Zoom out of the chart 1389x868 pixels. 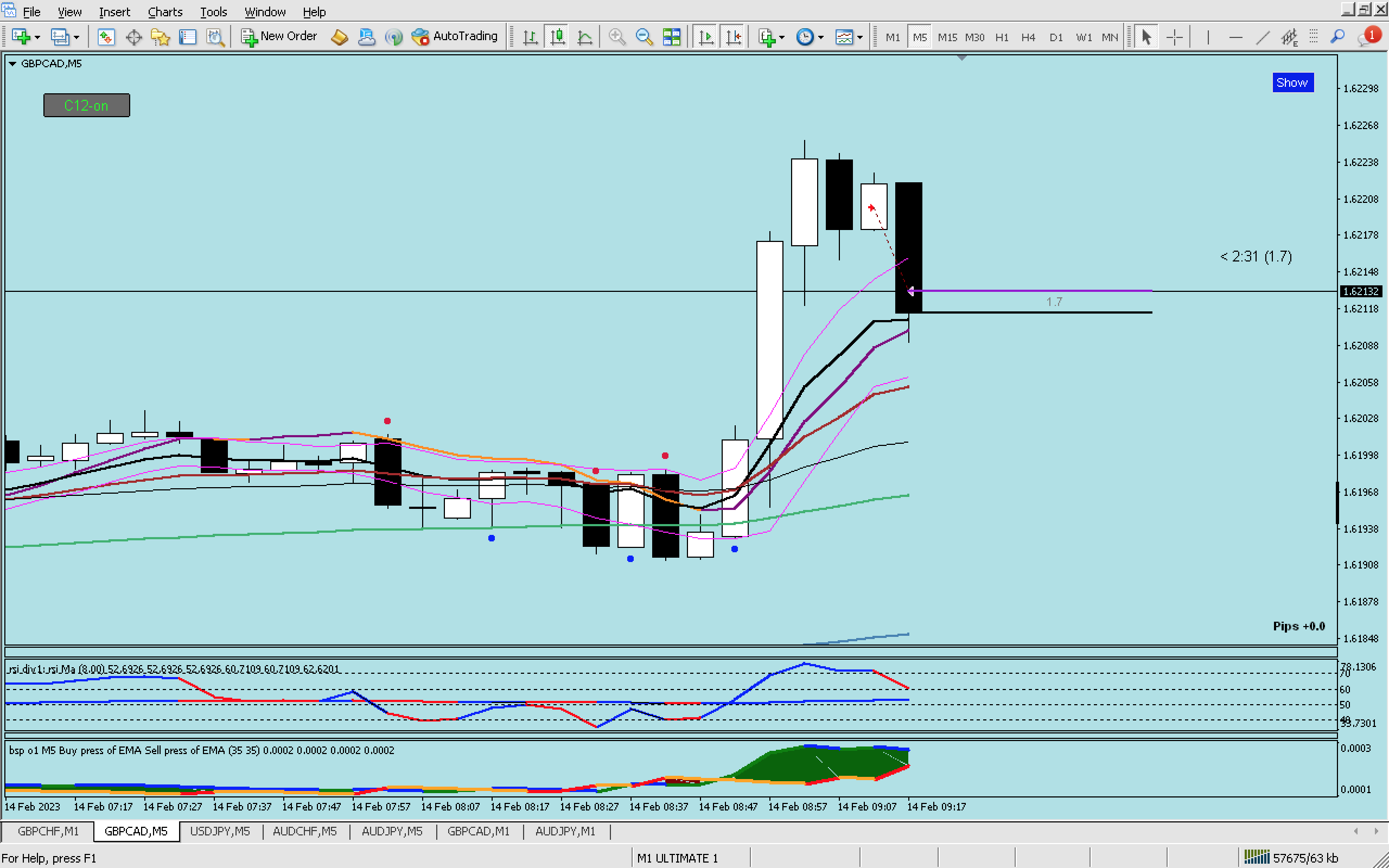[644, 37]
